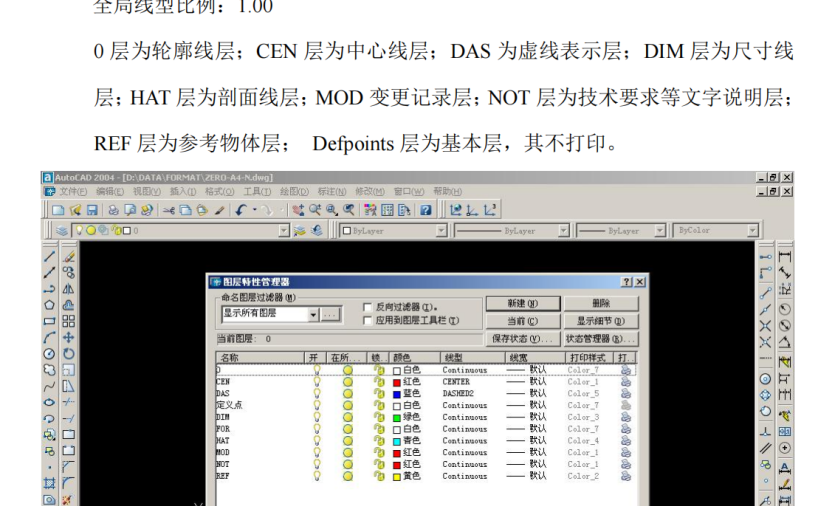Click the blue color swatch of DAS layer
818x506 pixels.
[x=397, y=394]
